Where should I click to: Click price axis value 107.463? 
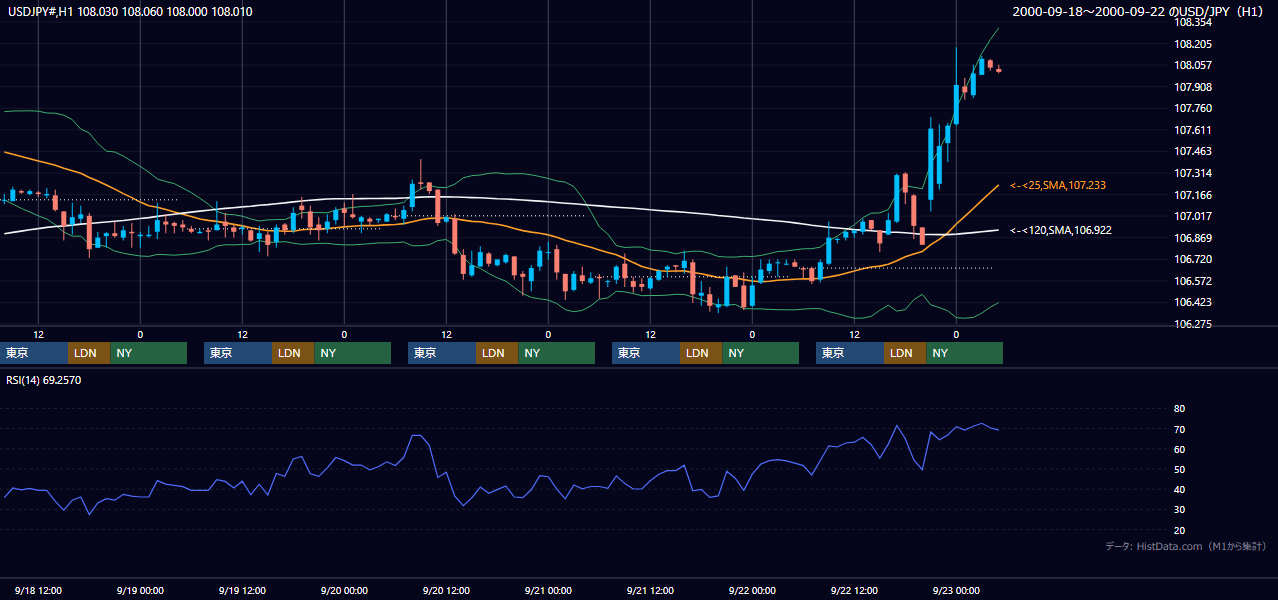point(1194,151)
